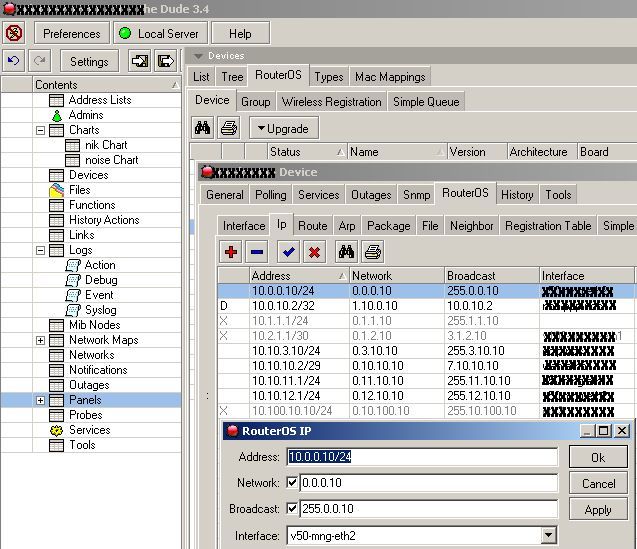Click the Network input field
The height and width of the screenshot is (549, 637).
pos(429,483)
